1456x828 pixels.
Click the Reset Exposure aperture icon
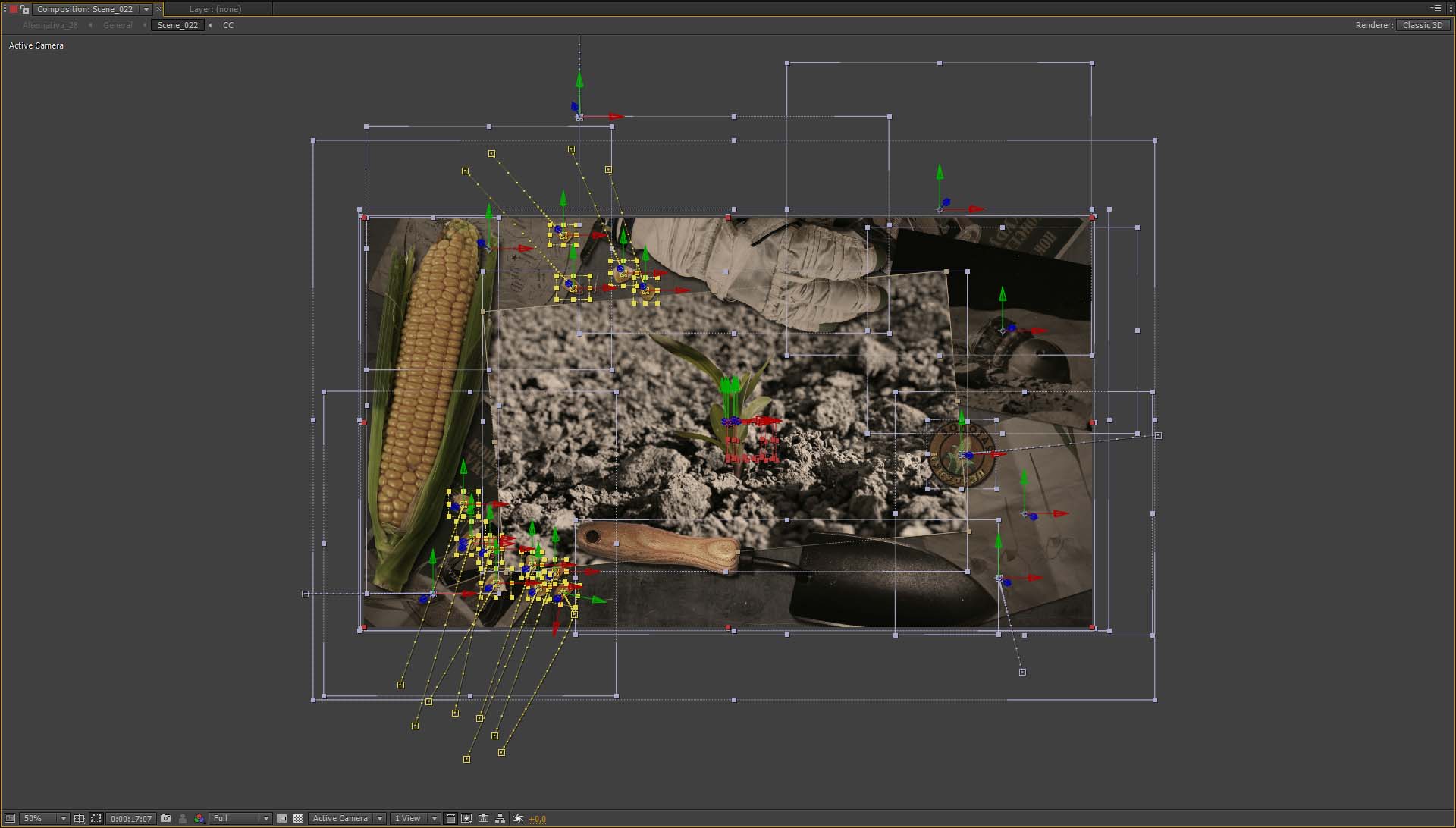click(x=519, y=819)
